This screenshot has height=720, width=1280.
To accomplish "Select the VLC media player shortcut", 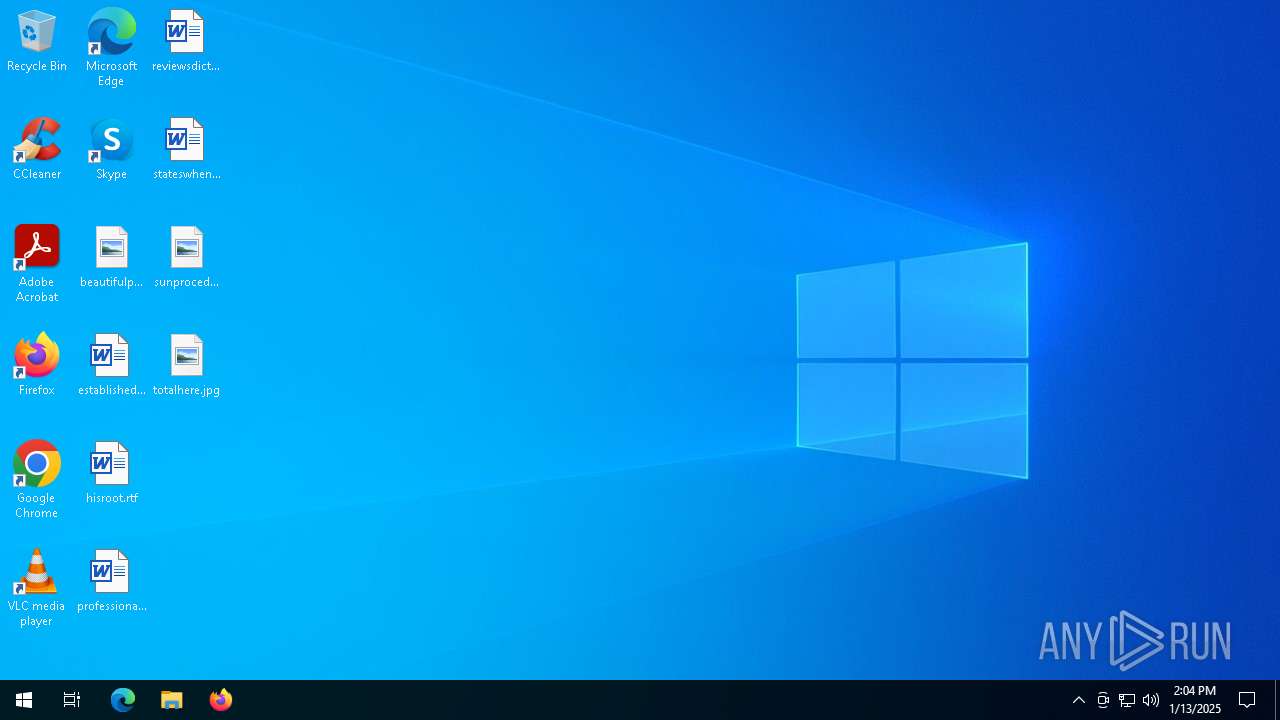I will pyautogui.click(x=37, y=588).
